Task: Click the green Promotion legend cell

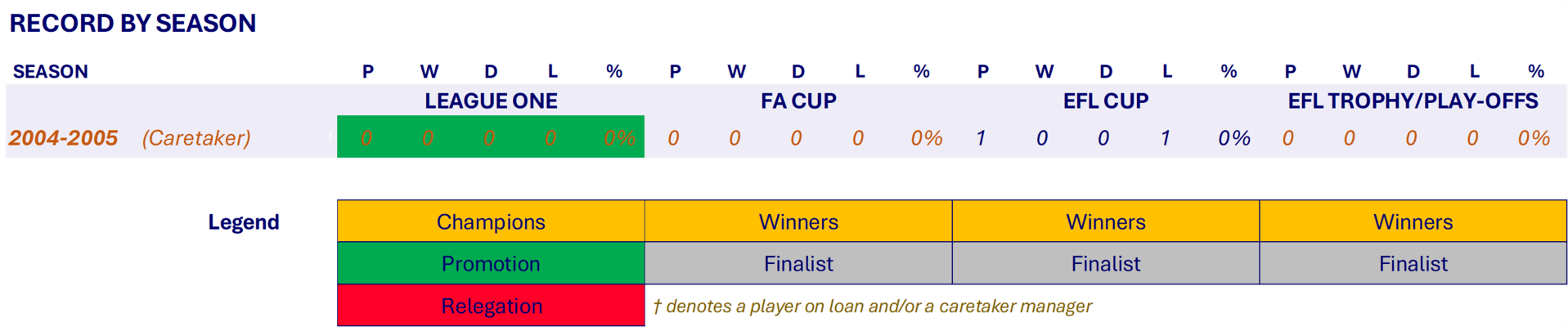Action: pyautogui.click(x=491, y=264)
